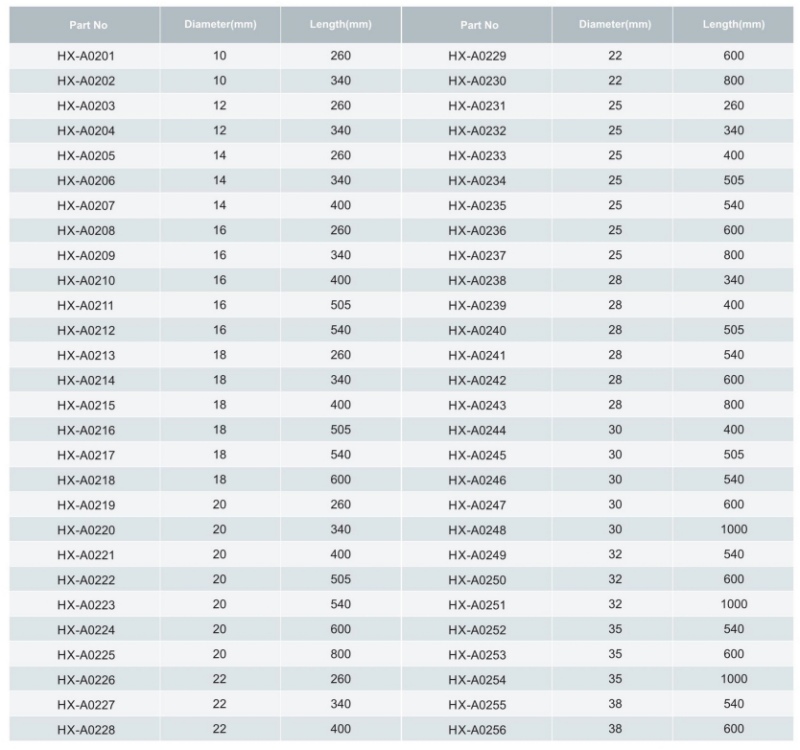Screen dimensions: 800x750
Task: Select part number HX-A0218
Action: click(x=86, y=481)
